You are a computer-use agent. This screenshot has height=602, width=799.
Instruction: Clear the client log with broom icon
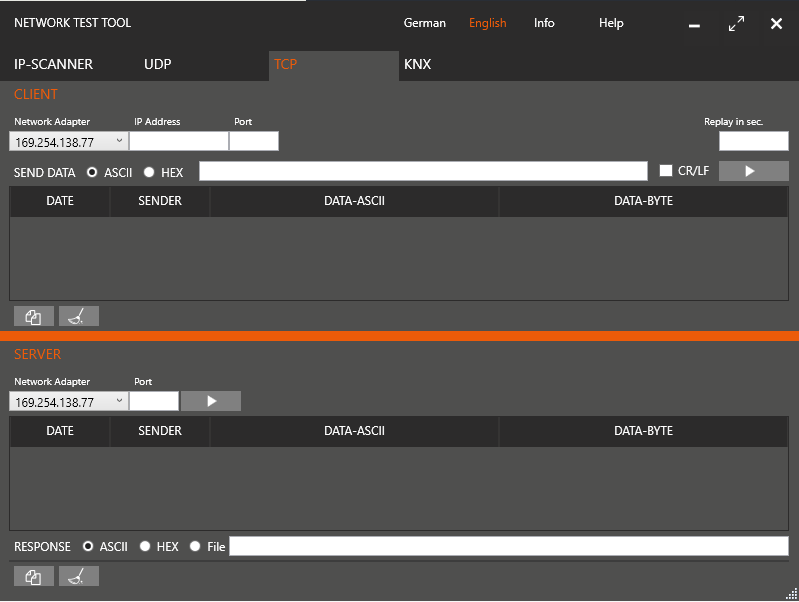78,317
